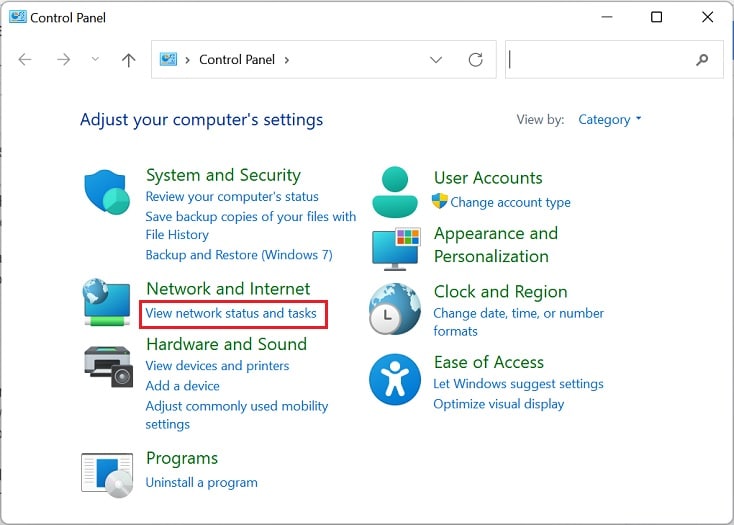Image resolution: width=734 pixels, height=525 pixels.
Task: Open Network and Internet heading
Action: (x=228, y=289)
